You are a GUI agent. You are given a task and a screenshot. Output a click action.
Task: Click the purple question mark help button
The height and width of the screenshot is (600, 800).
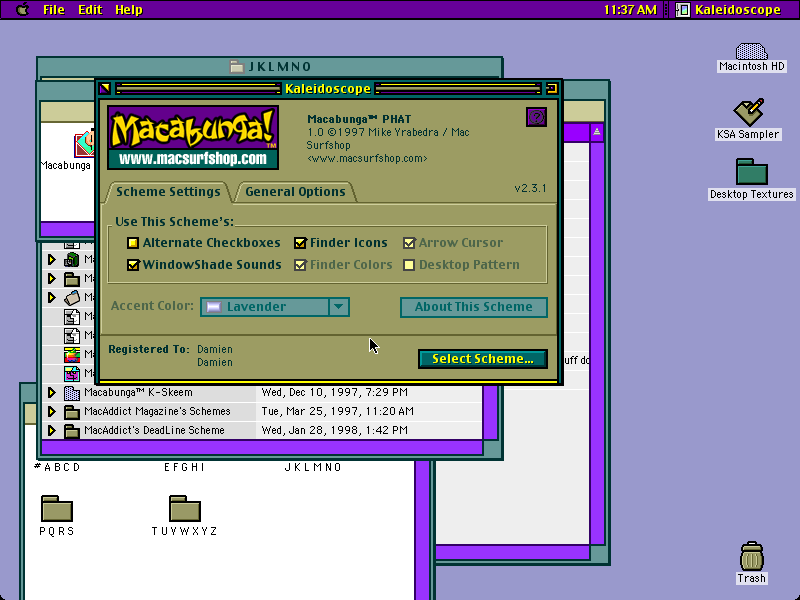[x=536, y=117]
